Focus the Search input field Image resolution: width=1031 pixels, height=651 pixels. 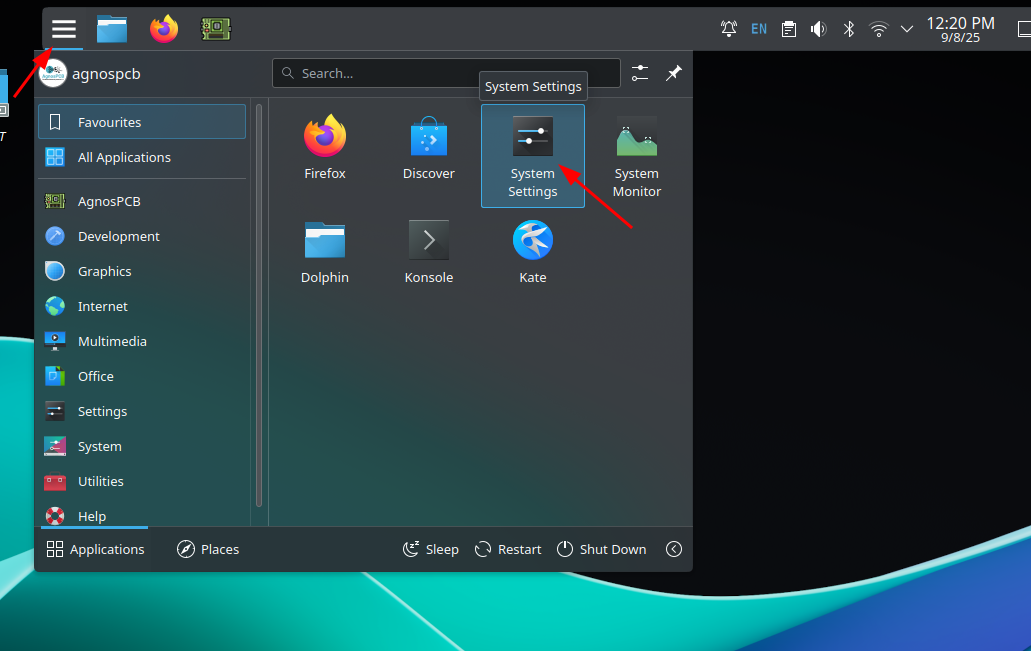pyautogui.click(x=446, y=73)
